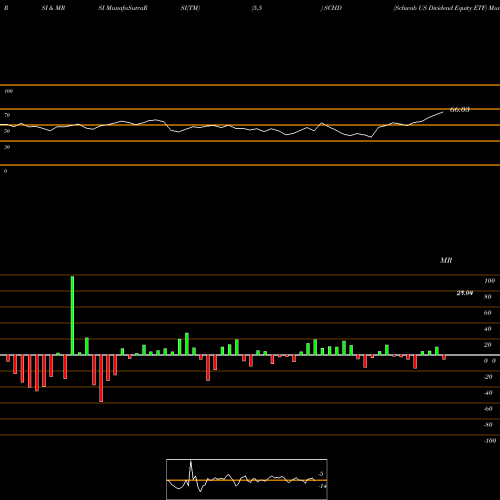Image resolution: width=500 pixels, height=500 pixels.
Task: Click the tallest green MR histogram bar
Action: pyautogui.click(x=72, y=315)
